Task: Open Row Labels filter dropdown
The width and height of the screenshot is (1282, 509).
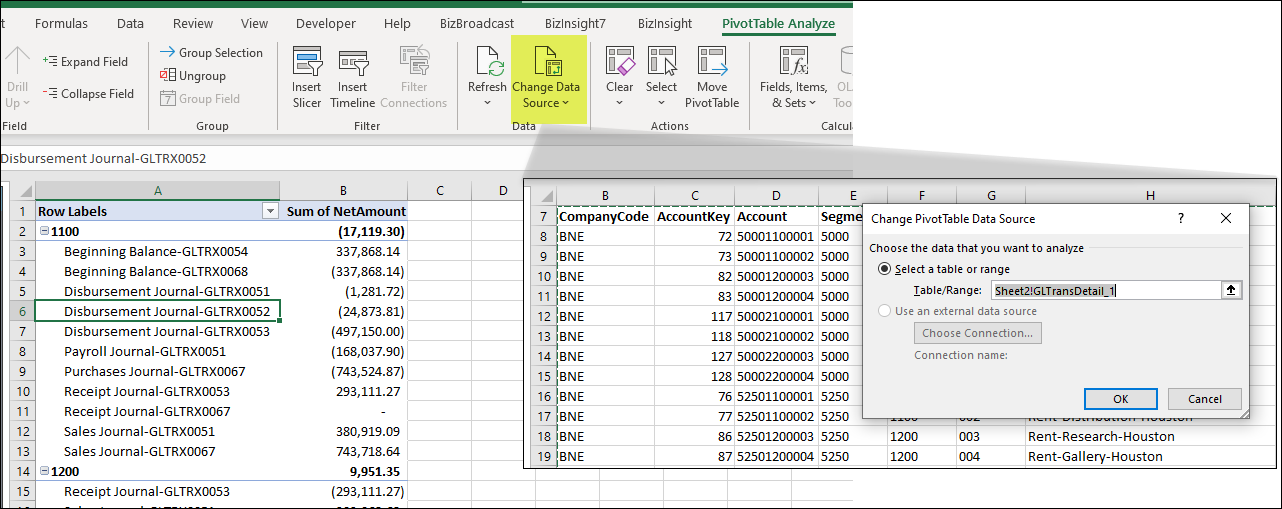Action: (x=269, y=211)
